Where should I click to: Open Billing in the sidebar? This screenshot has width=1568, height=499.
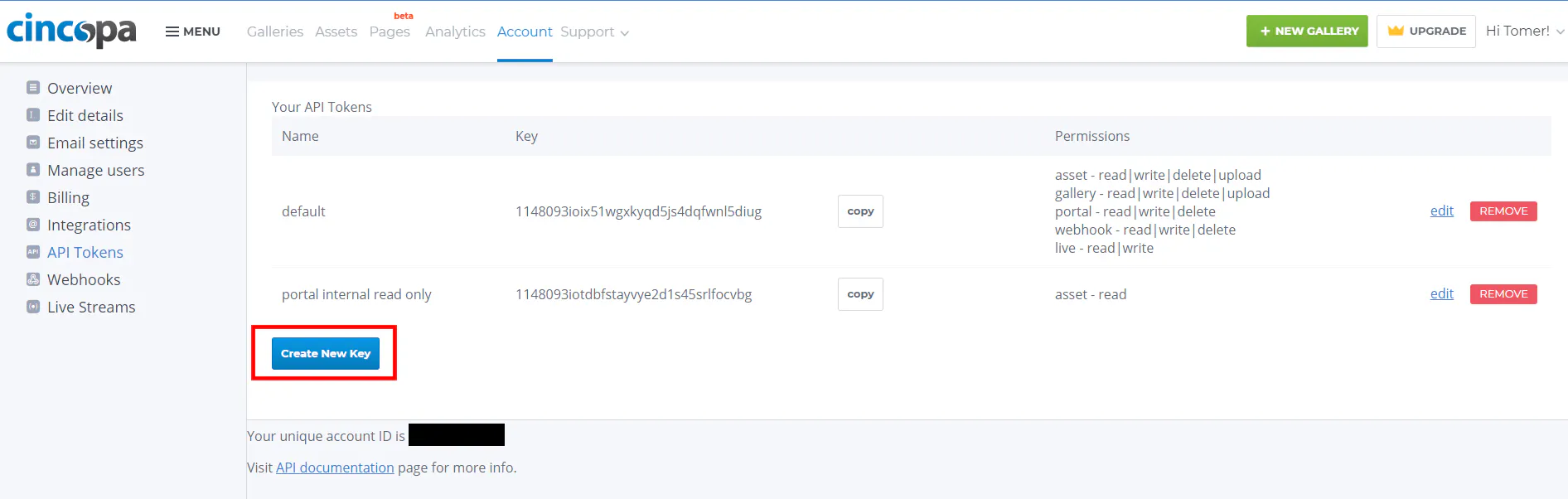pos(68,197)
